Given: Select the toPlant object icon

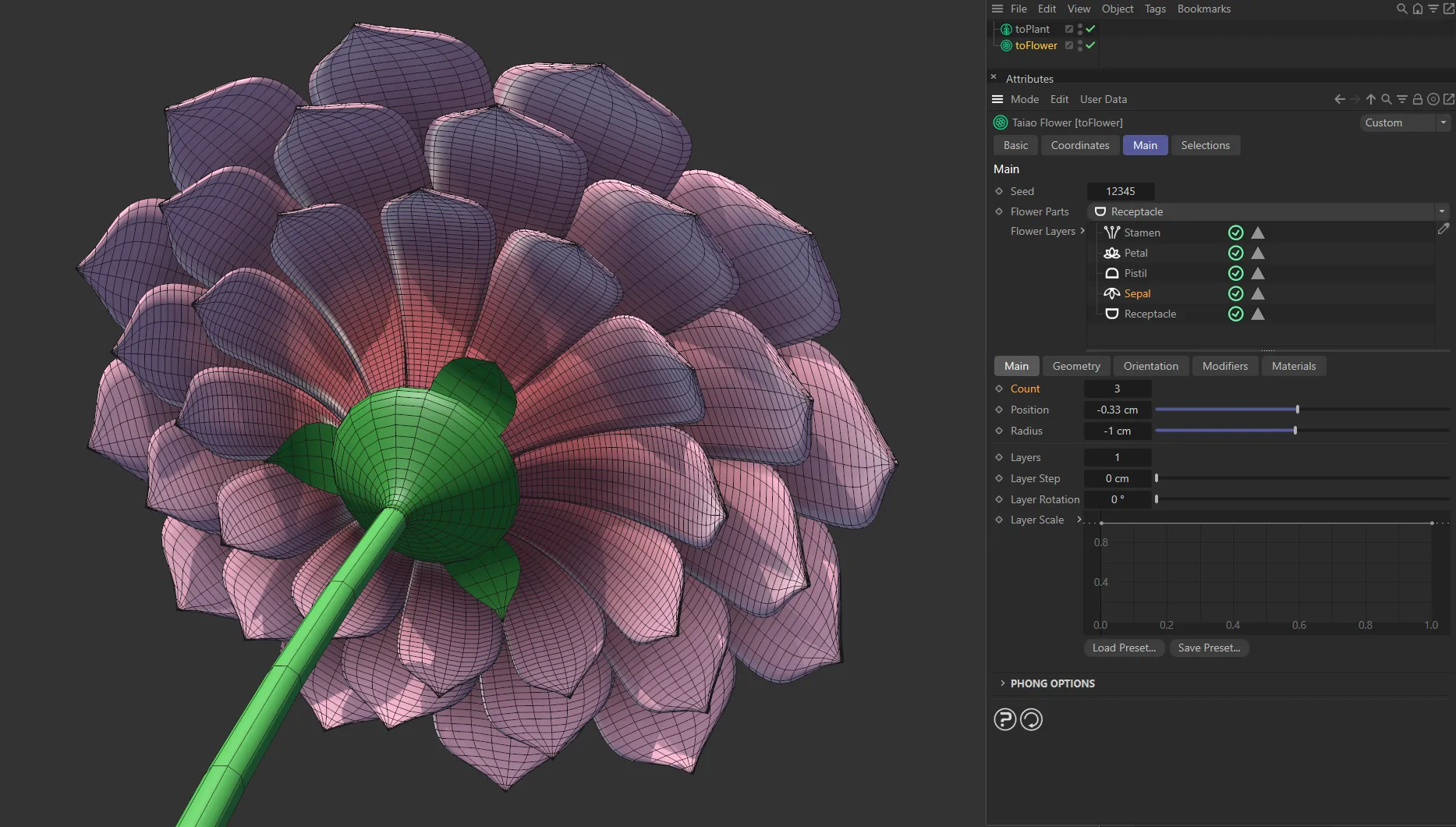Looking at the screenshot, I should 1006,29.
